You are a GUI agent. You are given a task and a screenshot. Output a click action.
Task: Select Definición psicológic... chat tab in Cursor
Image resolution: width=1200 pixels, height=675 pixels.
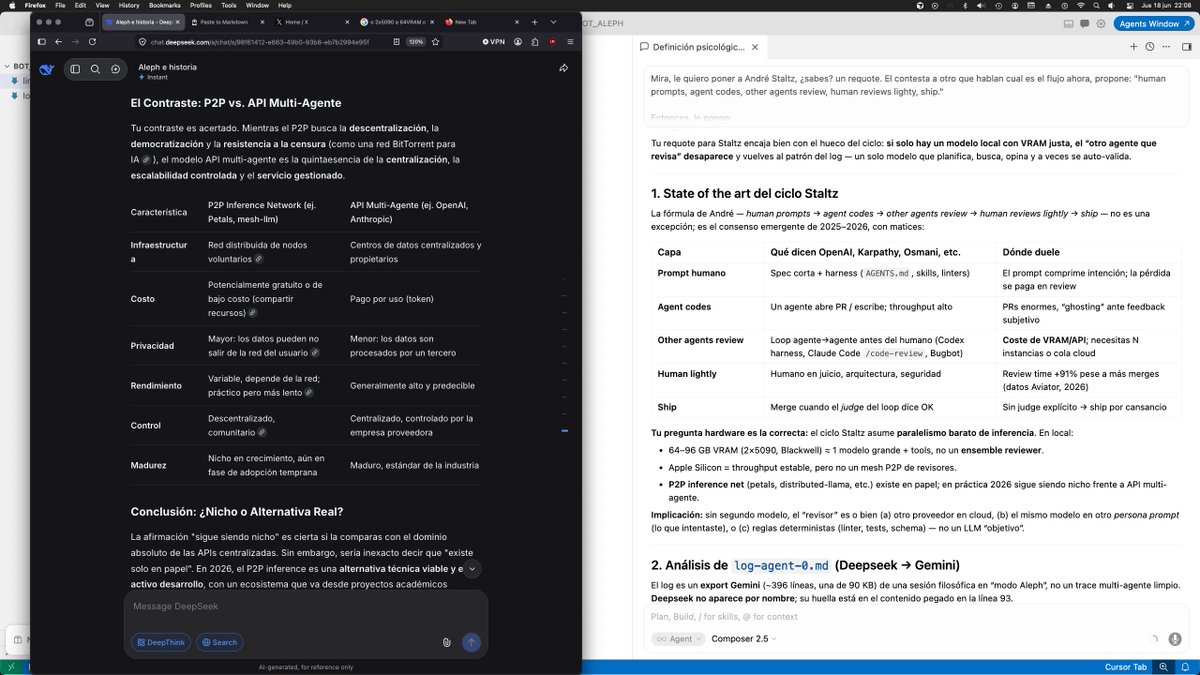(698, 47)
